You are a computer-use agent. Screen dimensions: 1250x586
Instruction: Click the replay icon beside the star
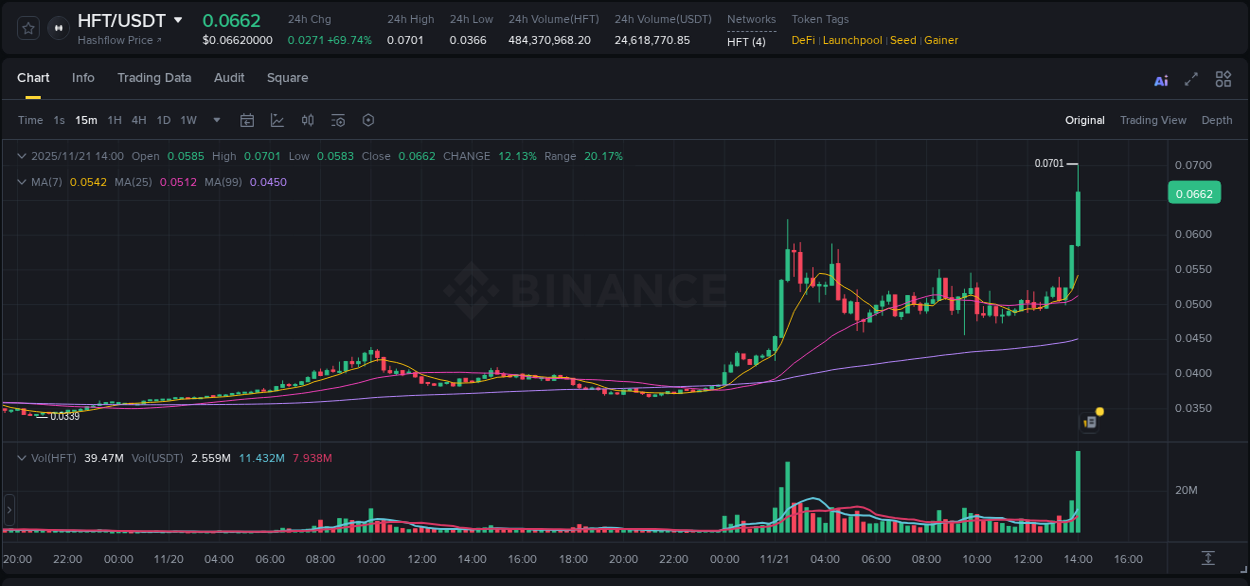57,27
